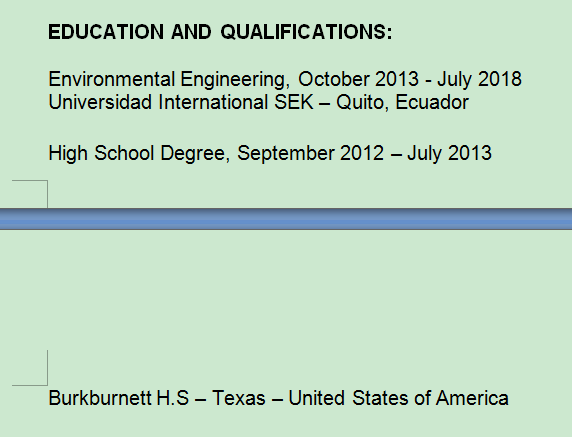Viewport: 572px width, 437px height.
Task: Place cursor in the word Universidad
Action: click(x=100, y=102)
